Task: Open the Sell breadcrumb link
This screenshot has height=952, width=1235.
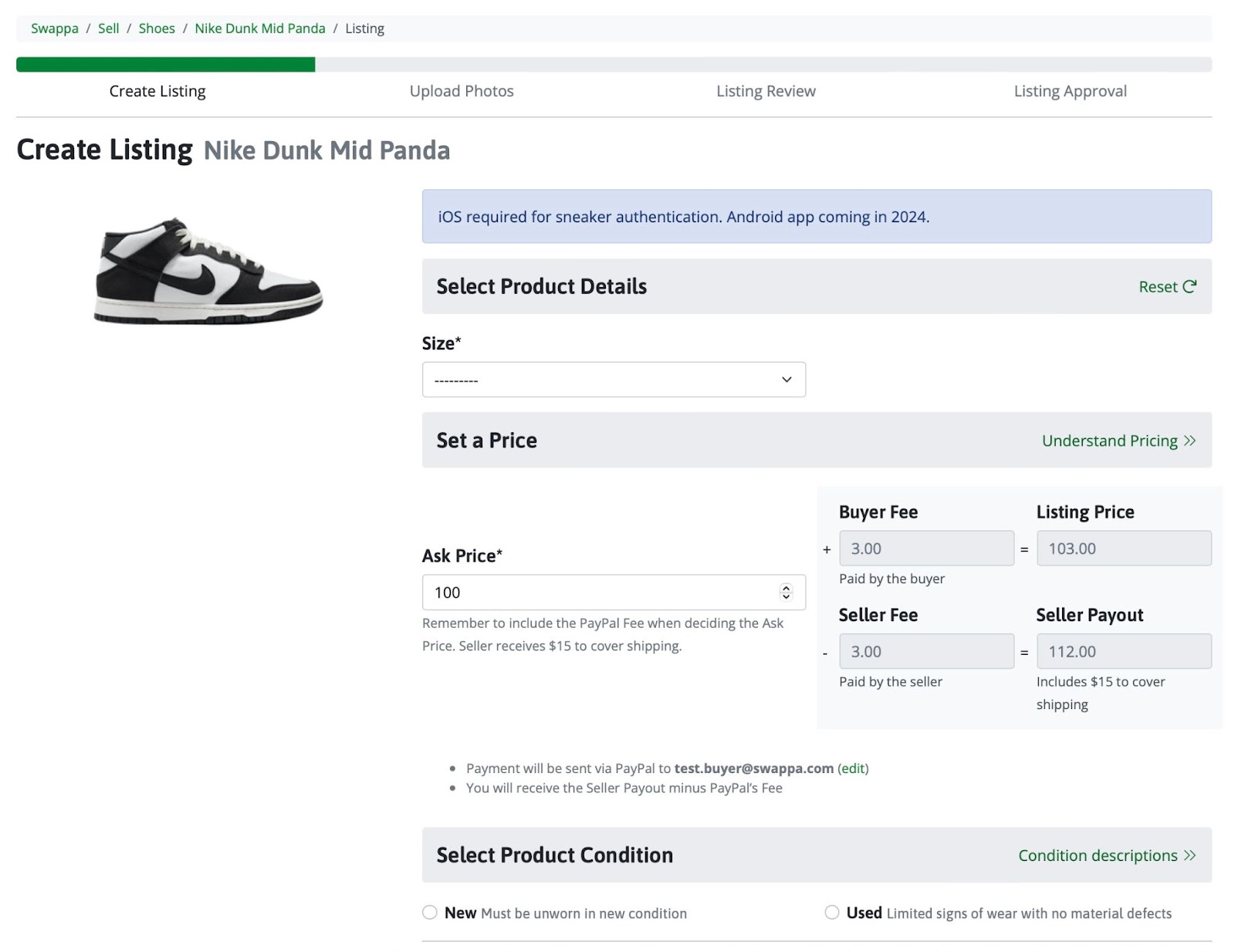Action: click(109, 29)
